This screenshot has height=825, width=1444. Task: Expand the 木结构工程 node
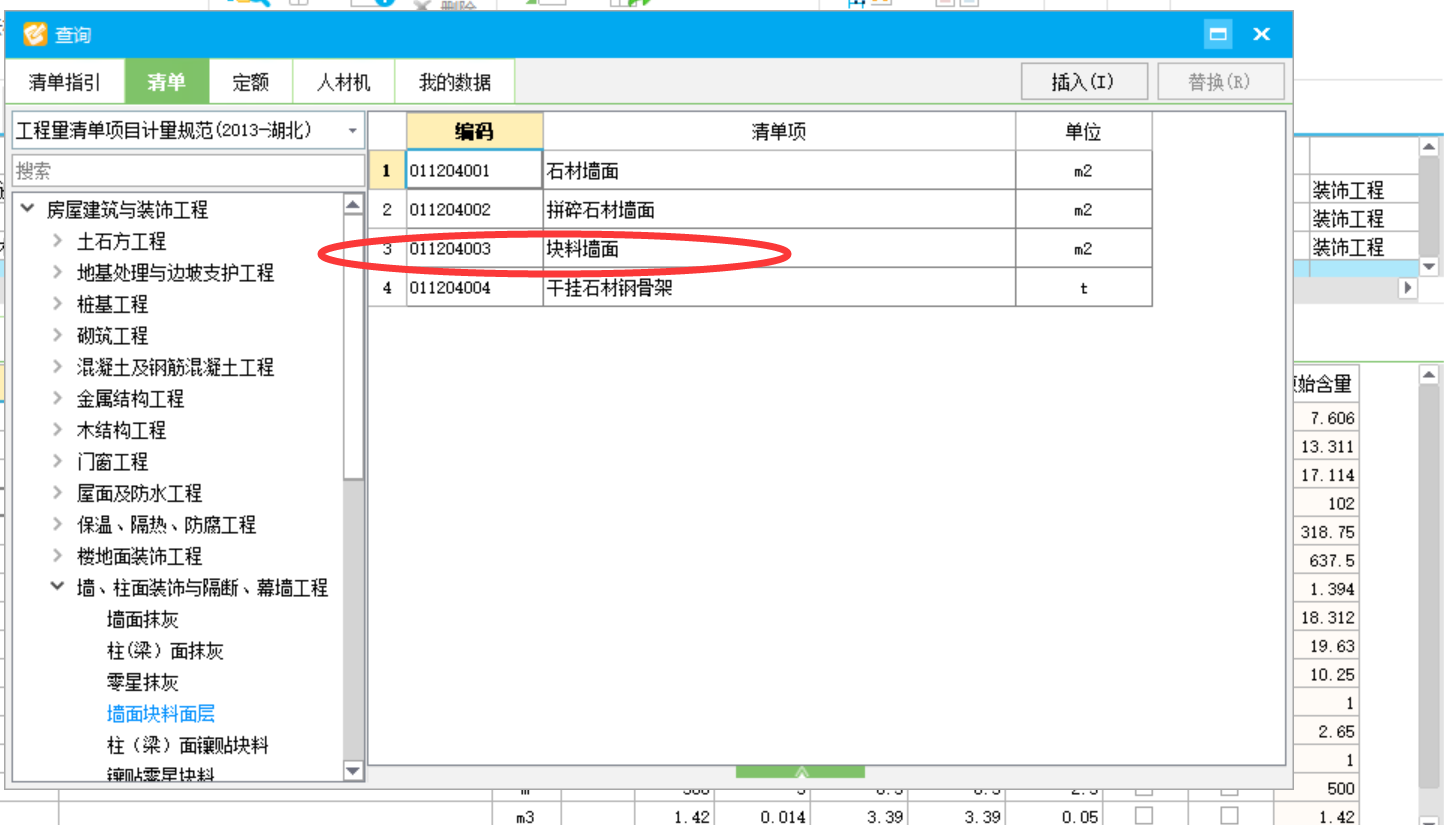pyautogui.click(x=57, y=430)
